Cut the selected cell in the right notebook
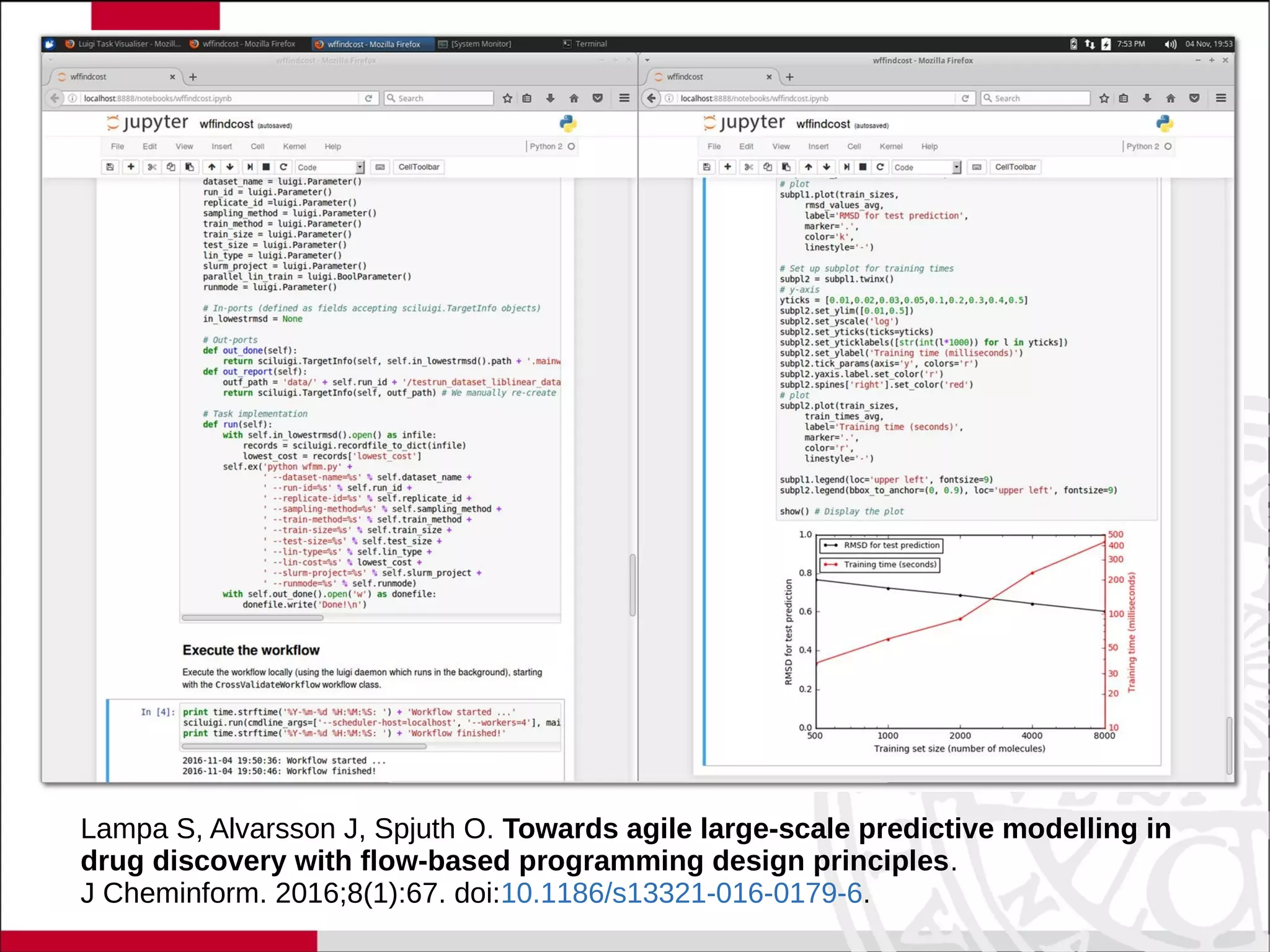 pyautogui.click(x=748, y=167)
